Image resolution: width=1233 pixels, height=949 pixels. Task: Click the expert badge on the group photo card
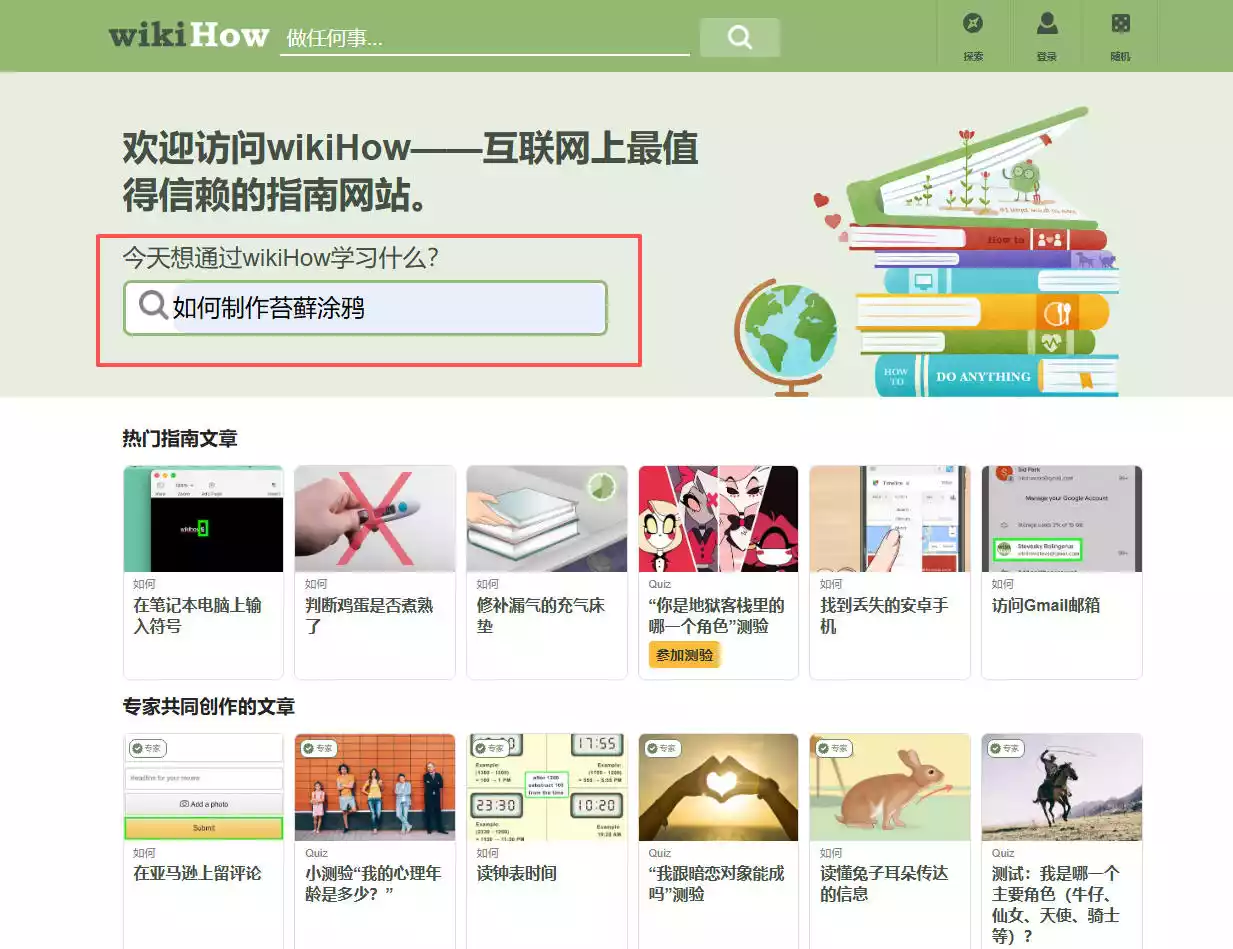point(321,748)
